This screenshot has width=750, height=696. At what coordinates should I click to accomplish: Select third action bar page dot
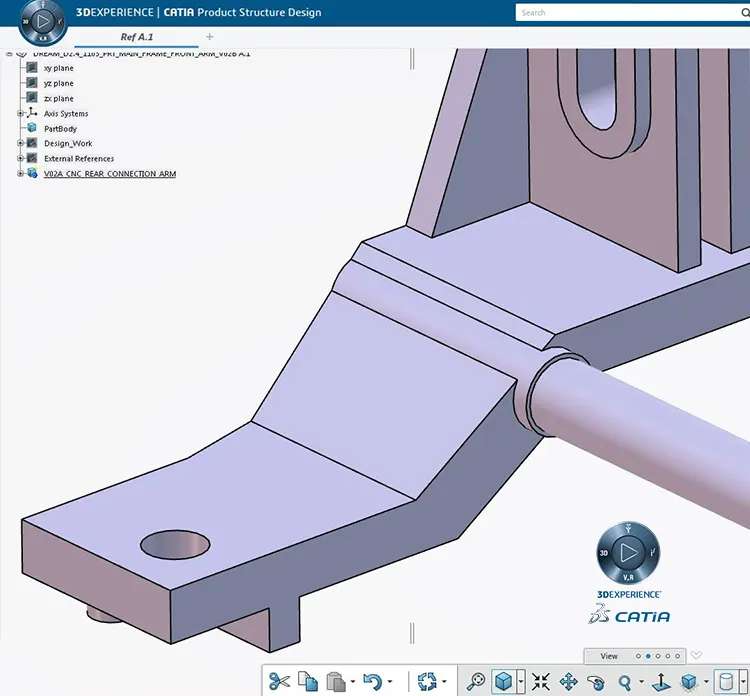coord(658,656)
